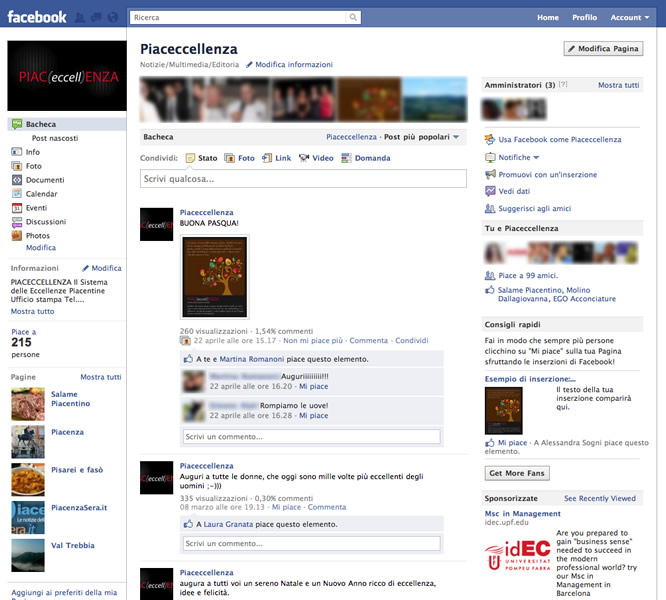Open Val Trebbia page thumbnail

pyautogui.click(x=28, y=555)
